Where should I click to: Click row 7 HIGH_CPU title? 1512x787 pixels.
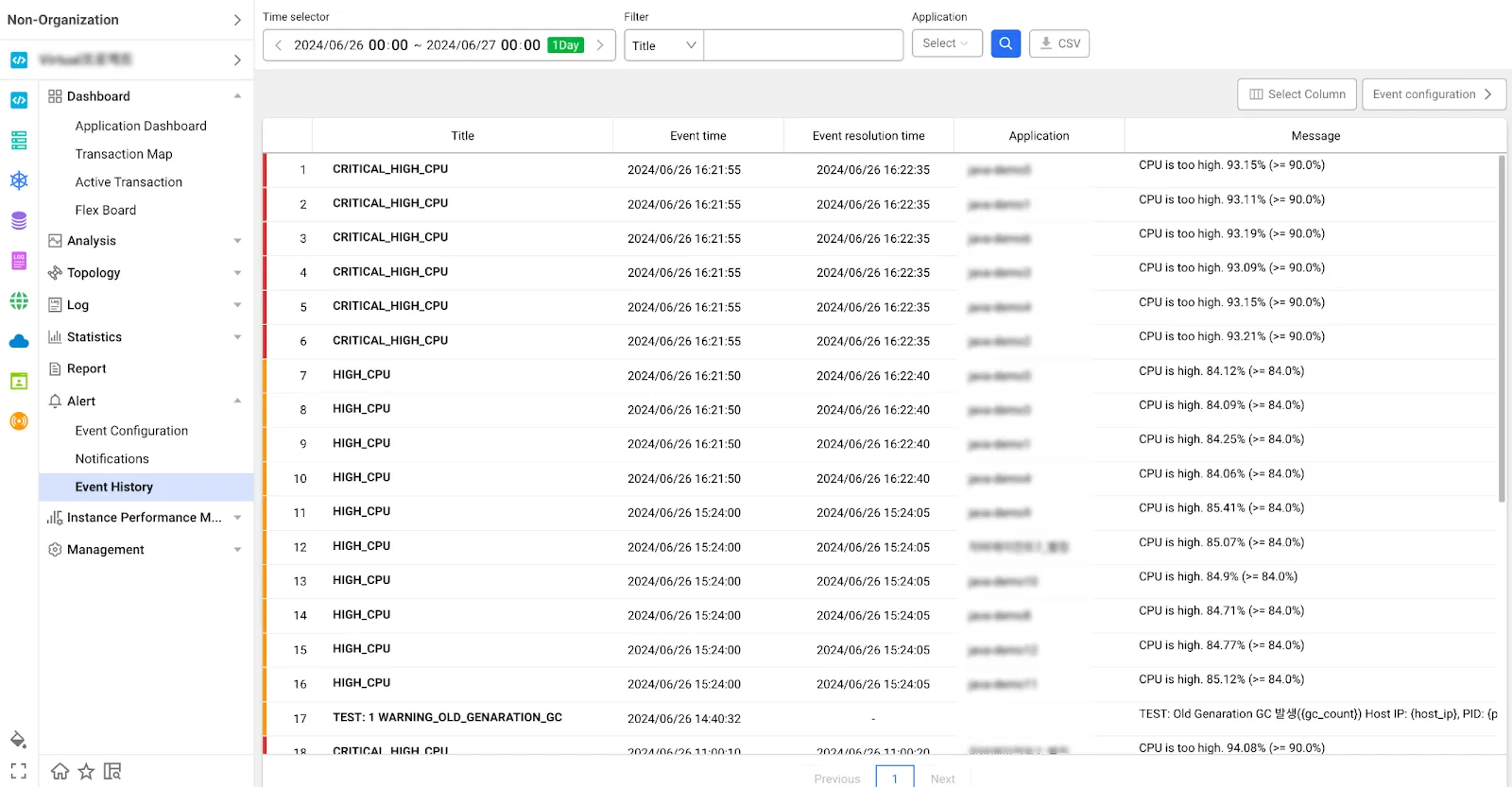361,375
